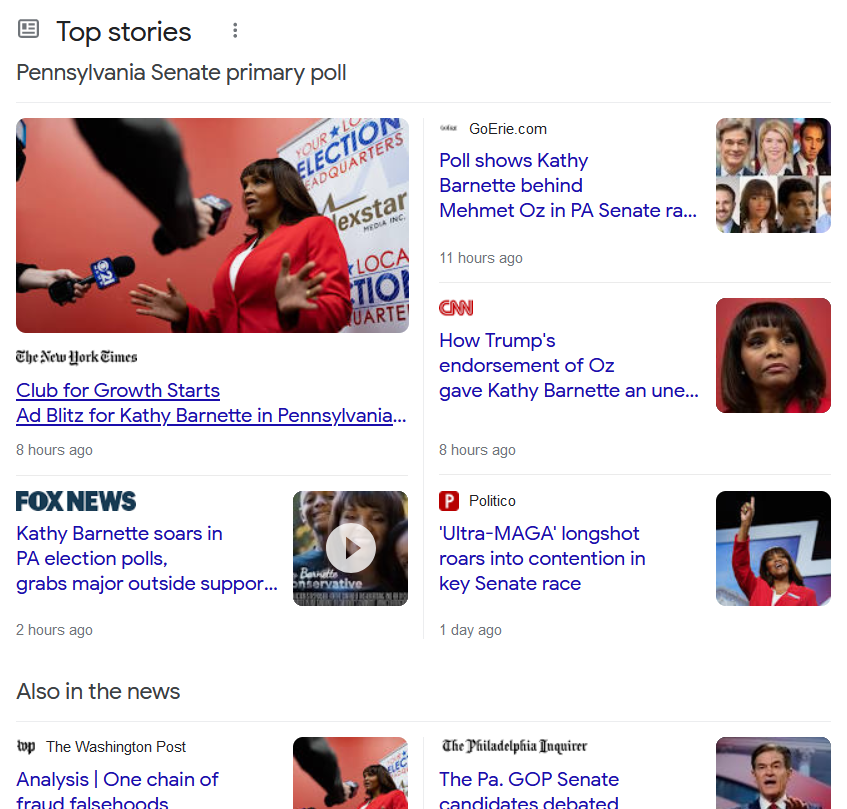Screen dimensions: 847x809
Task: Click The Philadelphia Inquirer logo
Action: pyautogui.click(x=514, y=746)
